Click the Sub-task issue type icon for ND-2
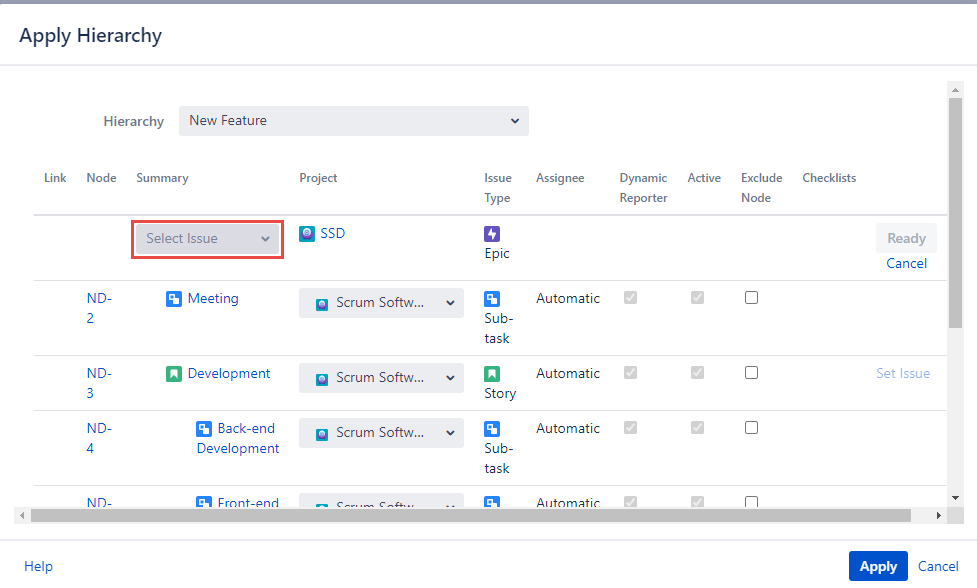Viewport: 977px width, 588px height. (492, 299)
